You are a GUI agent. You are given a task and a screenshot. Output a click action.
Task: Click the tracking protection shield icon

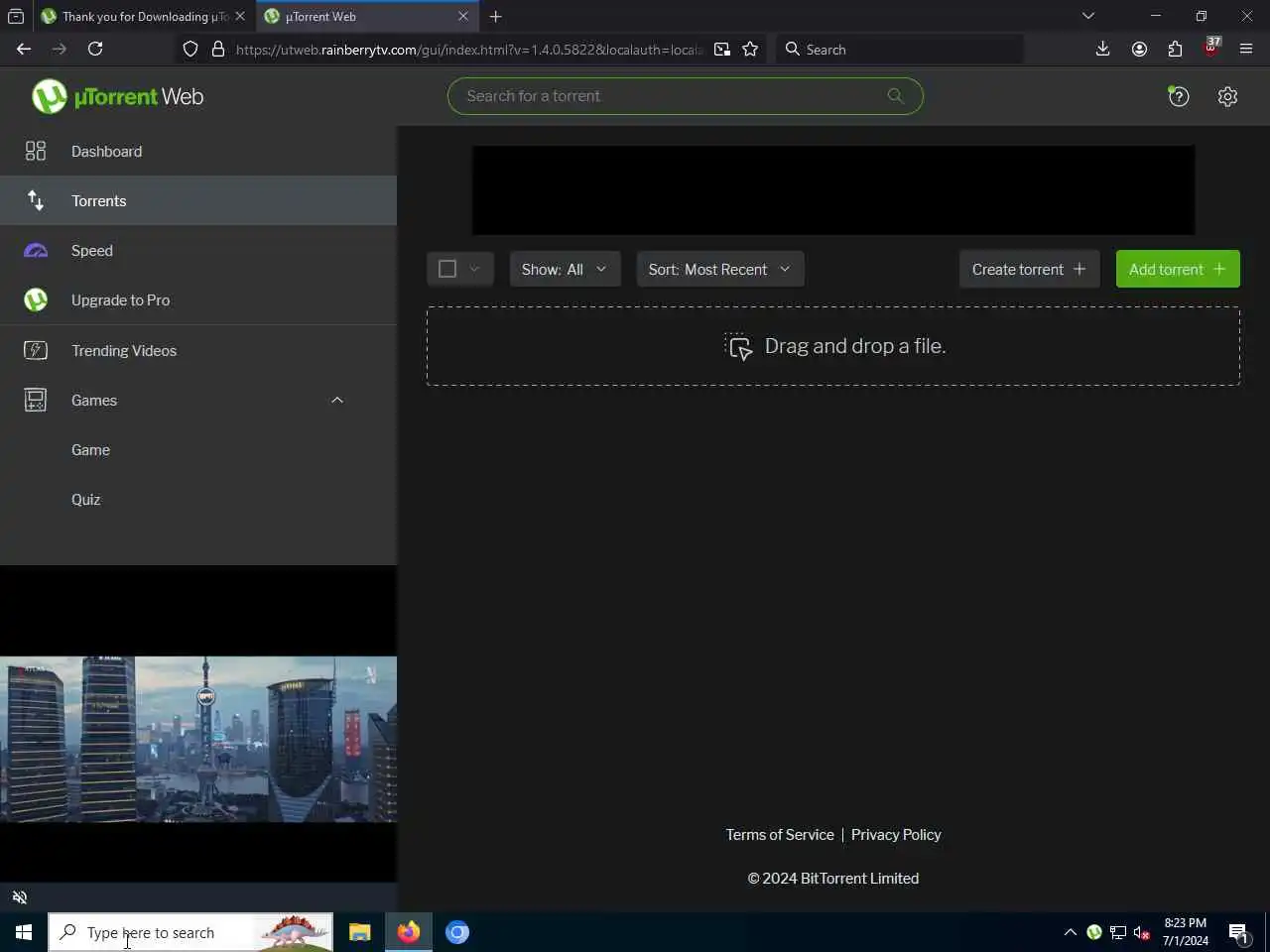pos(190,49)
